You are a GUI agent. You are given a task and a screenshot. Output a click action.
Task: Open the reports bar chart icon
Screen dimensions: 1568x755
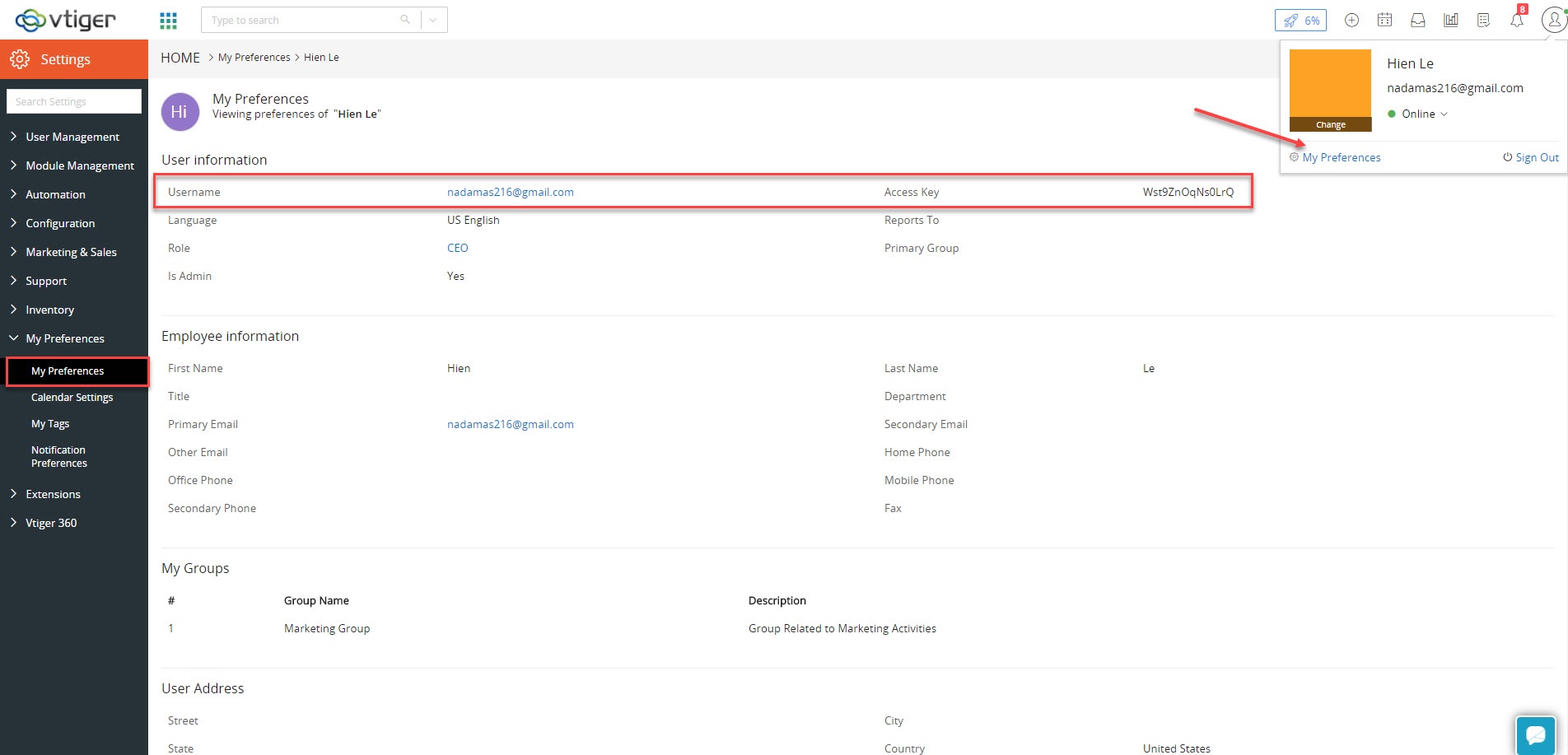click(1450, 20)
